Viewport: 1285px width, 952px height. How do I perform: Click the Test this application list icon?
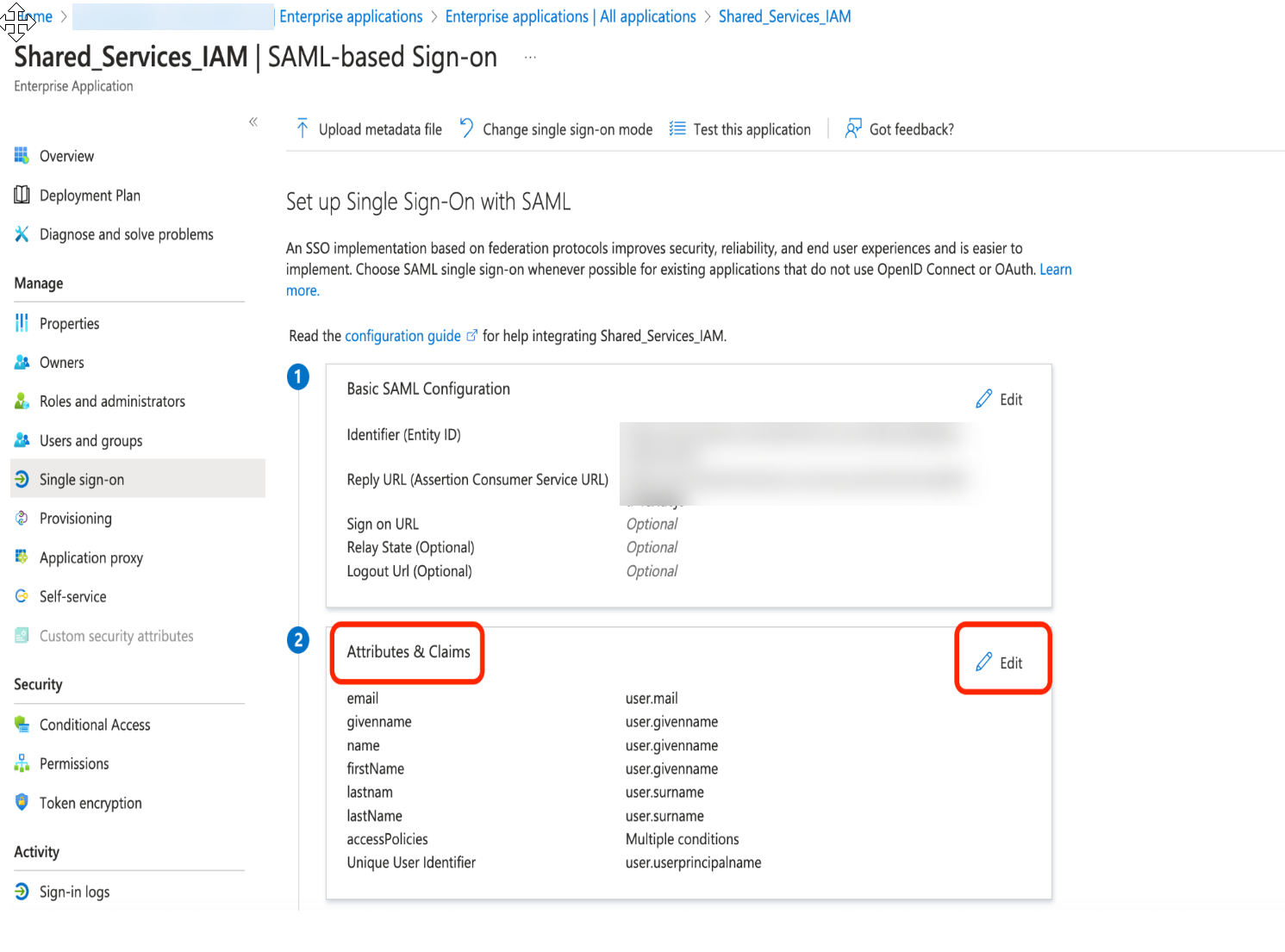click(x=677, y=128)
